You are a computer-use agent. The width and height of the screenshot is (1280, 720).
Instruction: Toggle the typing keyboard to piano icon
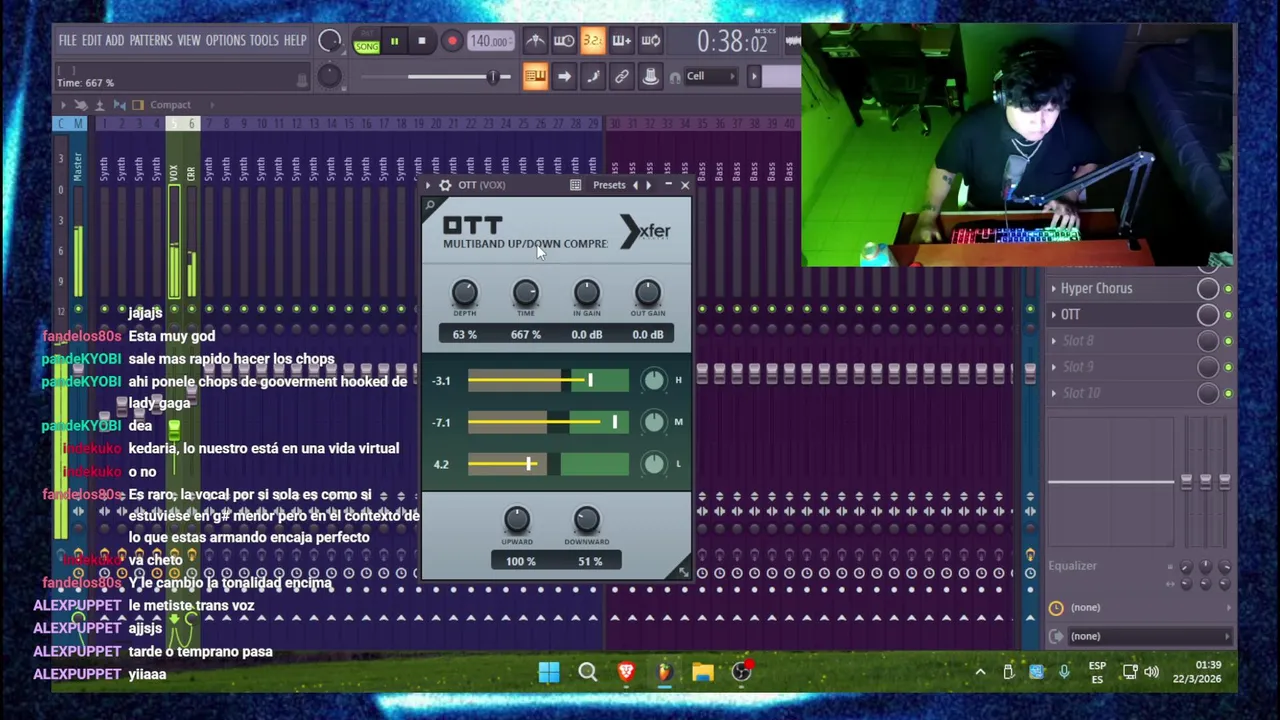click(x=535, y=76)
